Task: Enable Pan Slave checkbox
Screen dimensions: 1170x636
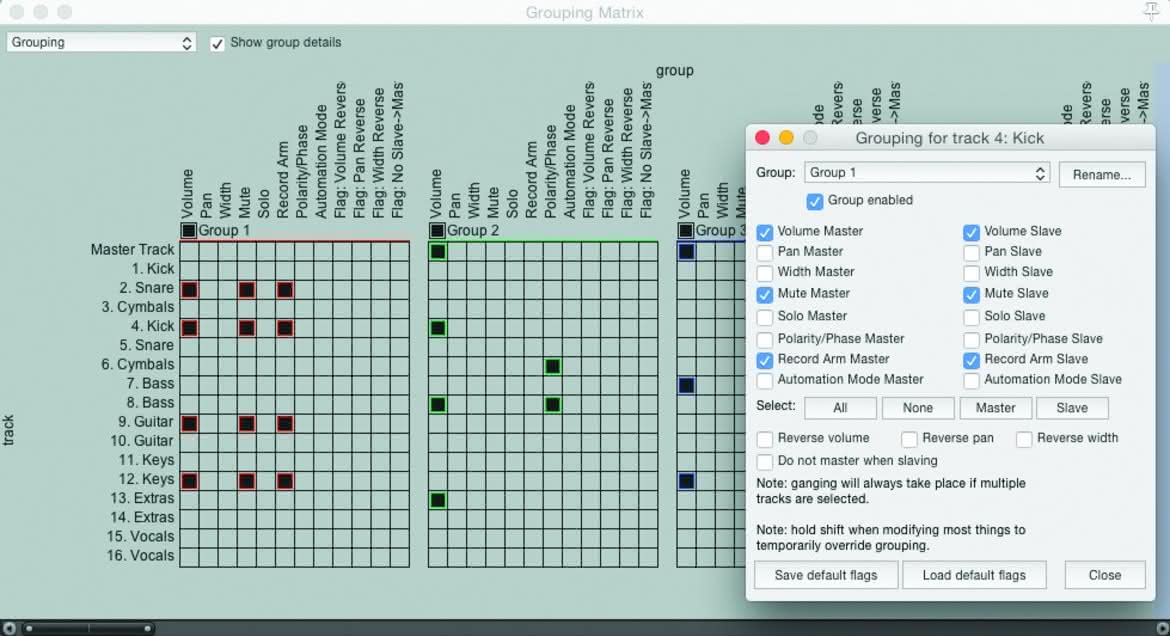Action: [971, 252]
